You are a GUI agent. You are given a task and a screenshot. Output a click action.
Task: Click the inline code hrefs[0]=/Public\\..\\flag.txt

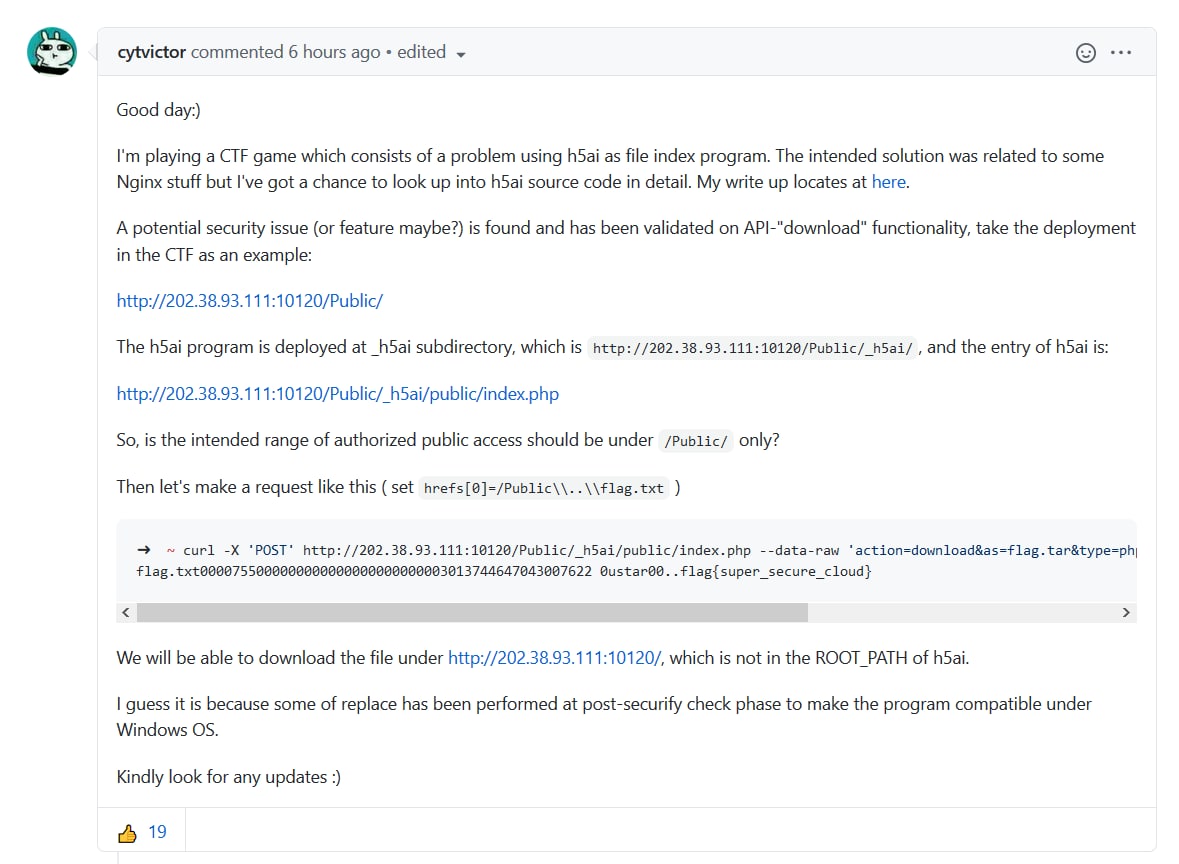544,488
